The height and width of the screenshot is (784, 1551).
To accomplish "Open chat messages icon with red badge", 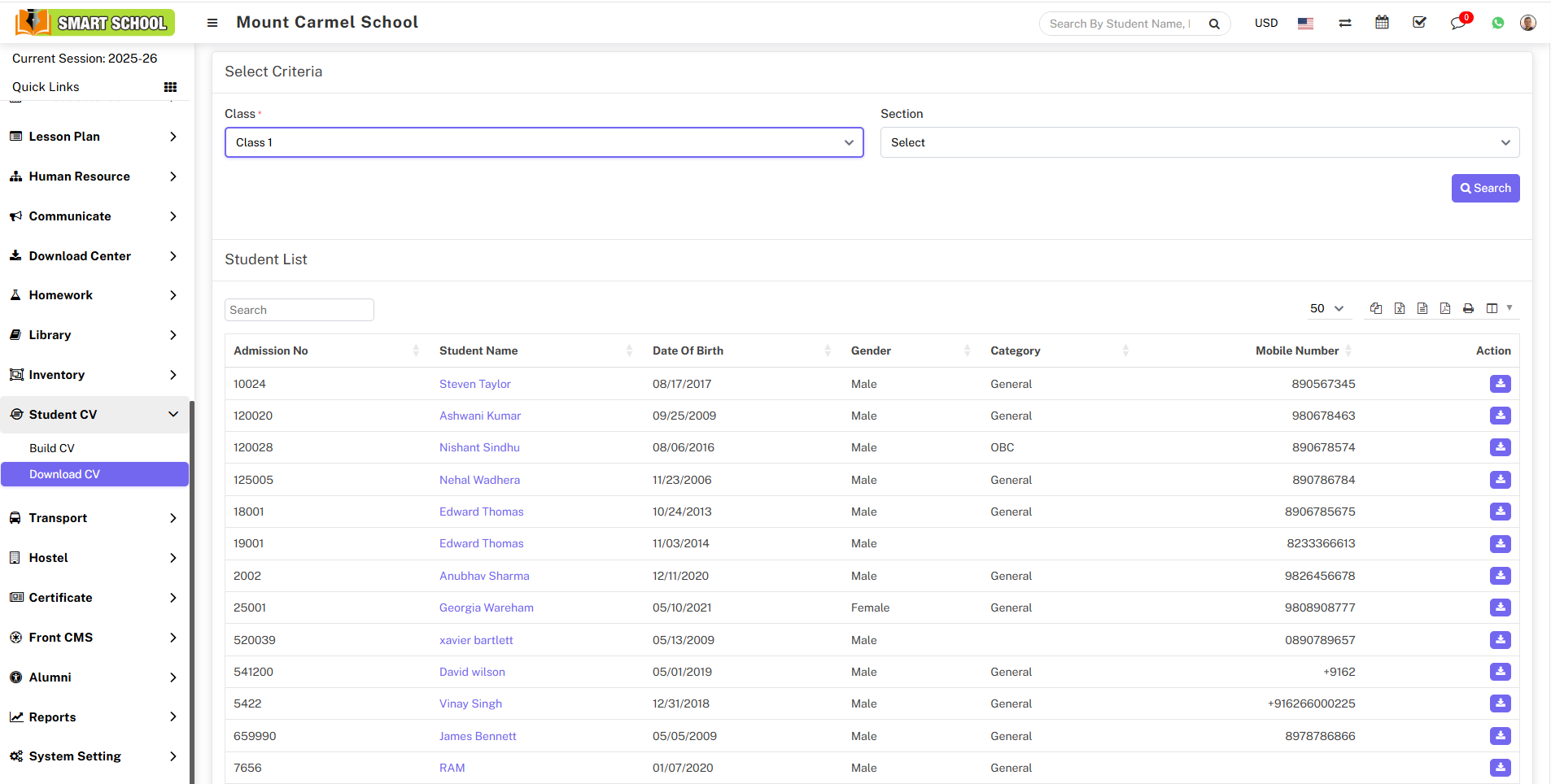I will point(1457,23).
